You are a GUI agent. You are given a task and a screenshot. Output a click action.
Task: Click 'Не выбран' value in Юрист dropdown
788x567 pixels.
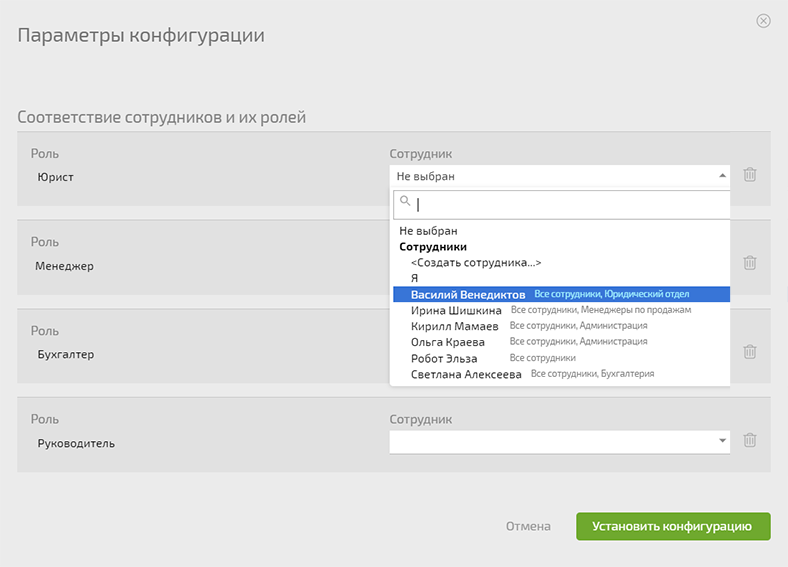(426, 176)
